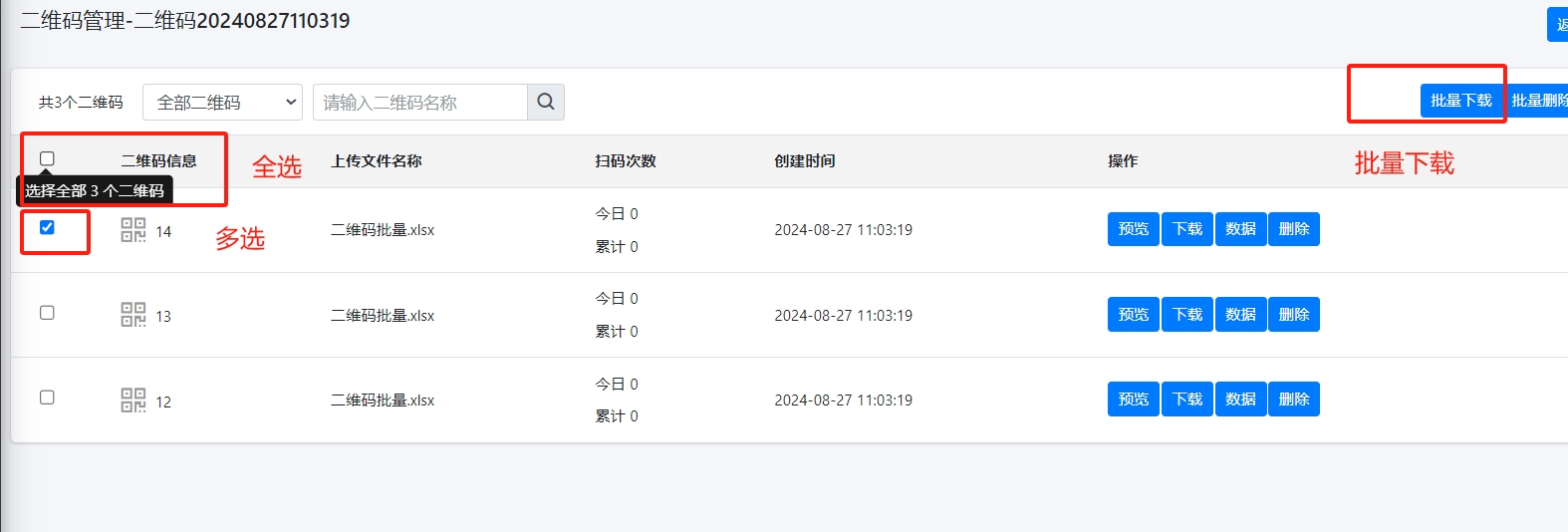Screen dimensions: 1568x532
Task: Click 删除 for QR code 12
Action: [x=1293, y=399]
